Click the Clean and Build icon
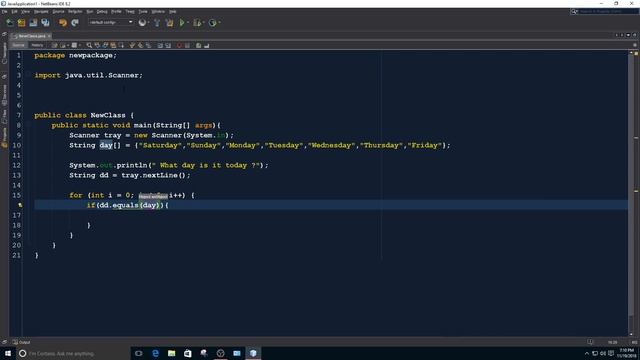 pos(169,23)
